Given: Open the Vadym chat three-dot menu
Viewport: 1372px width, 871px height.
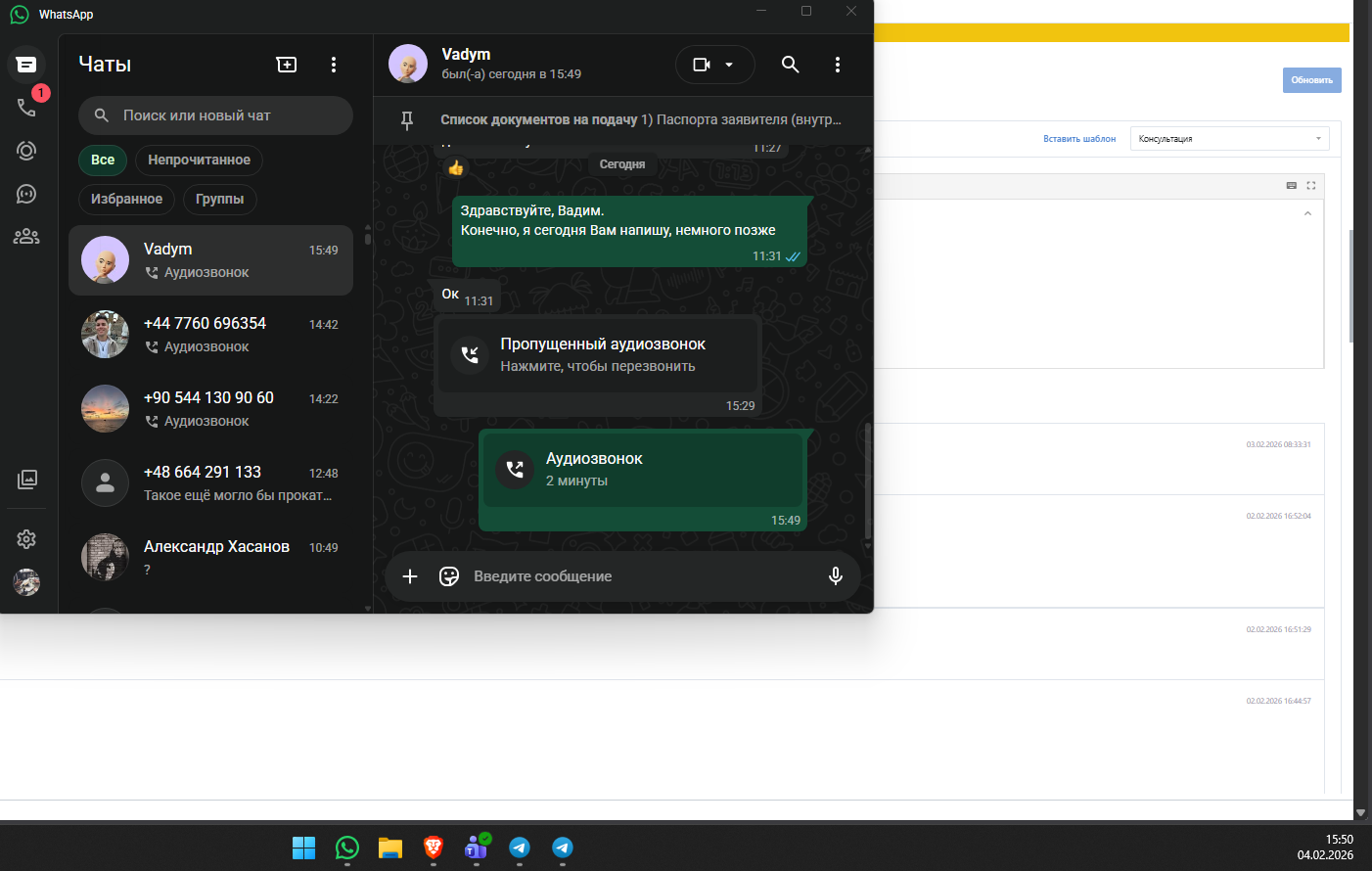Looking at the screenshot, I should (x=838, y=65).
